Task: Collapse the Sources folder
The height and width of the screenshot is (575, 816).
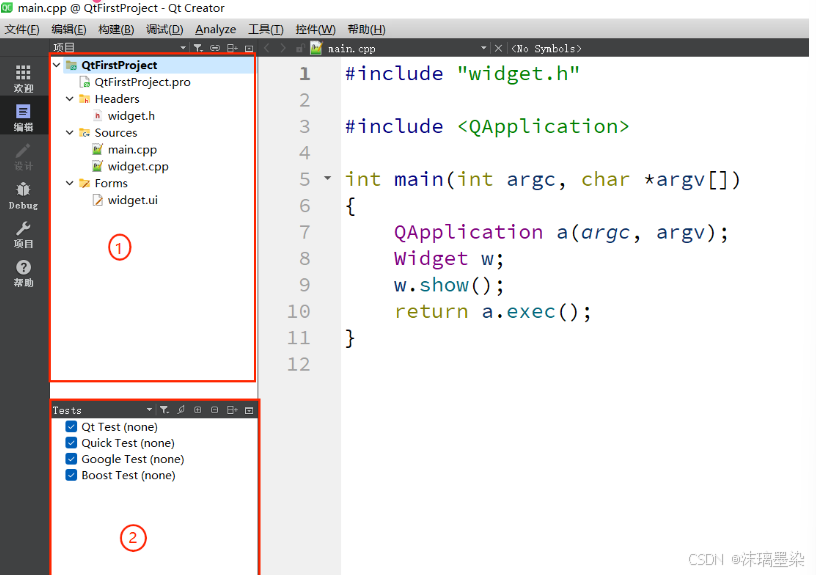Action: coord(70,133)
